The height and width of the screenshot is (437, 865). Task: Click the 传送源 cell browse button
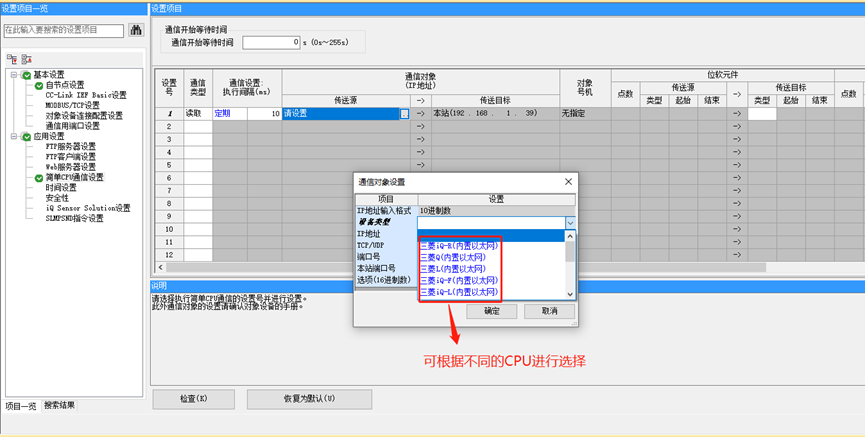[x=404, y=114]
